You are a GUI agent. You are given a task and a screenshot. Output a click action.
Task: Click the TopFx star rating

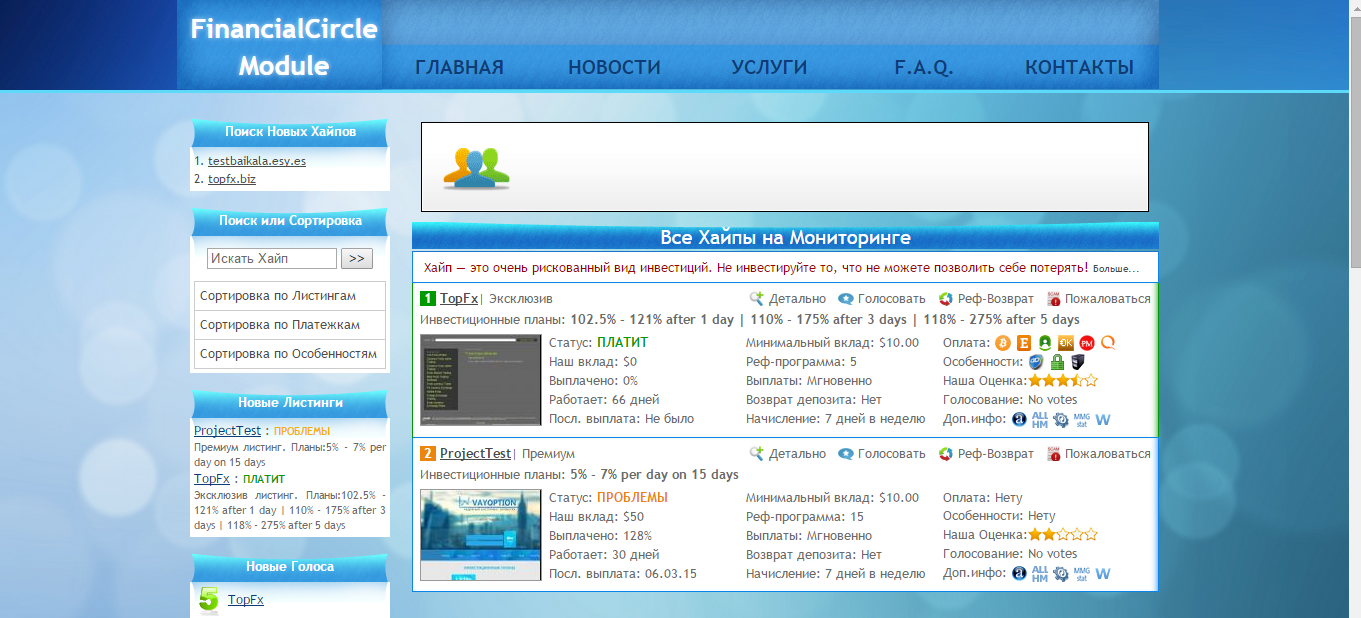click(x=1063, y=381)
